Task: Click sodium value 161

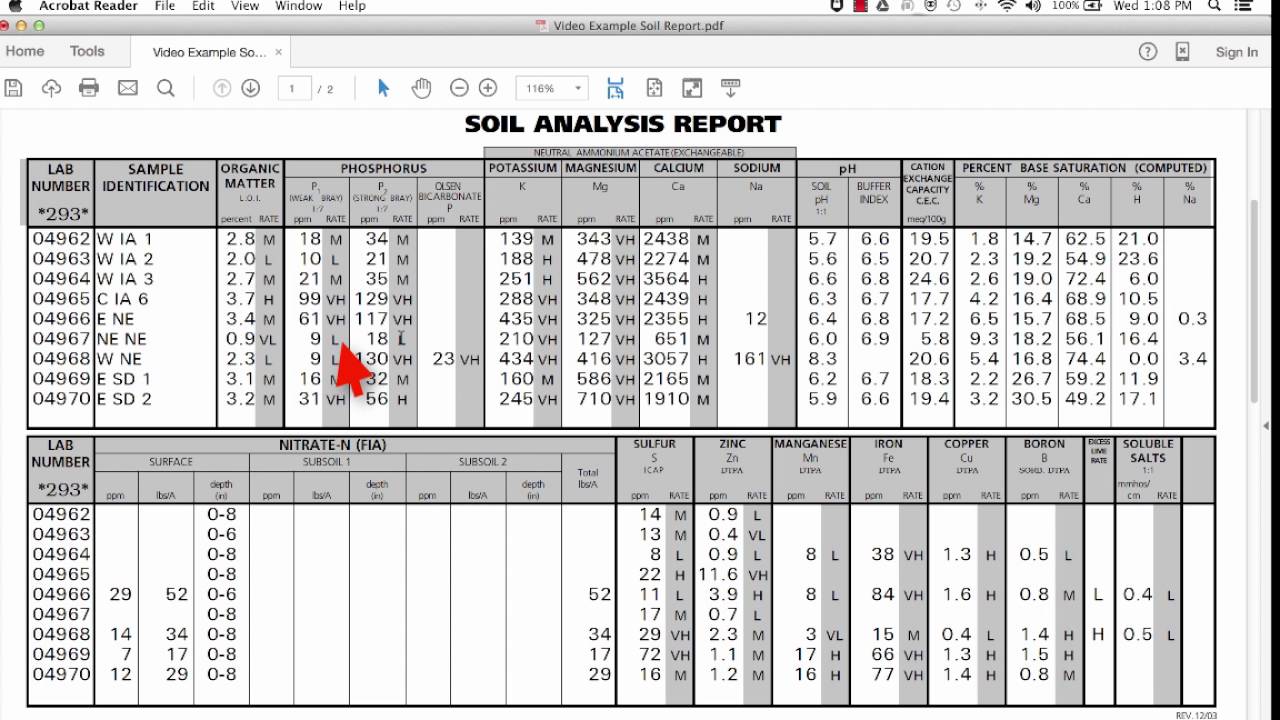Action: [749, 359]
